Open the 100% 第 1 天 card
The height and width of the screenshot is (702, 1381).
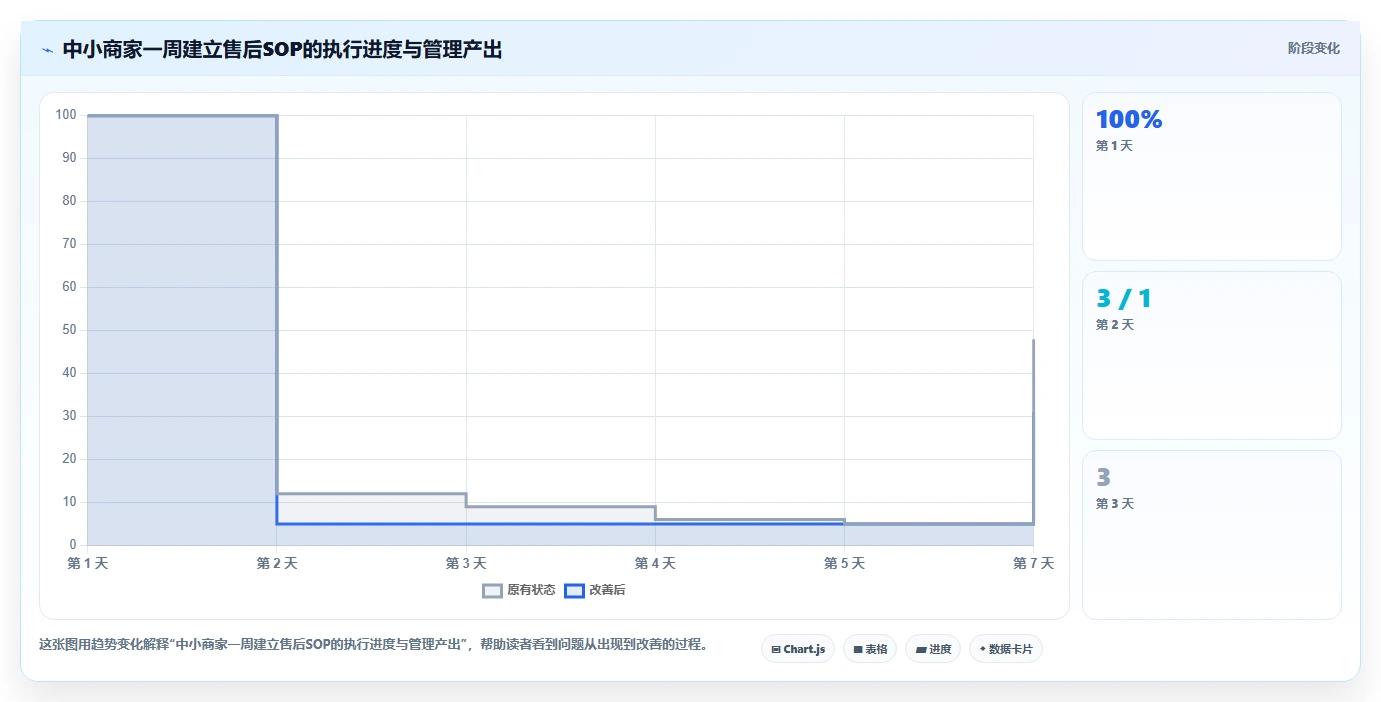tap(1212, 176)
